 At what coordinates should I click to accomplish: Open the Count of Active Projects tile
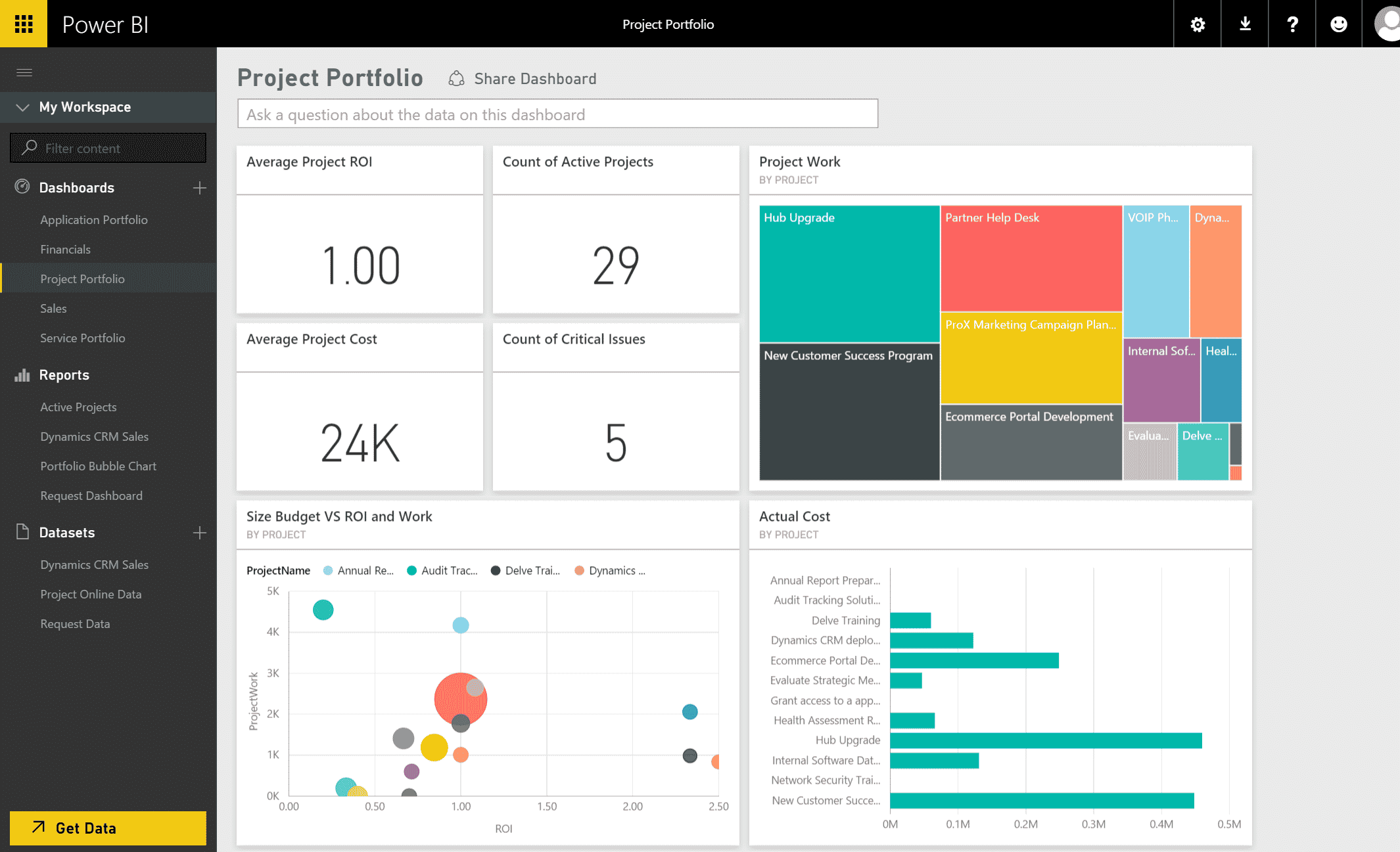coord(616,230)
